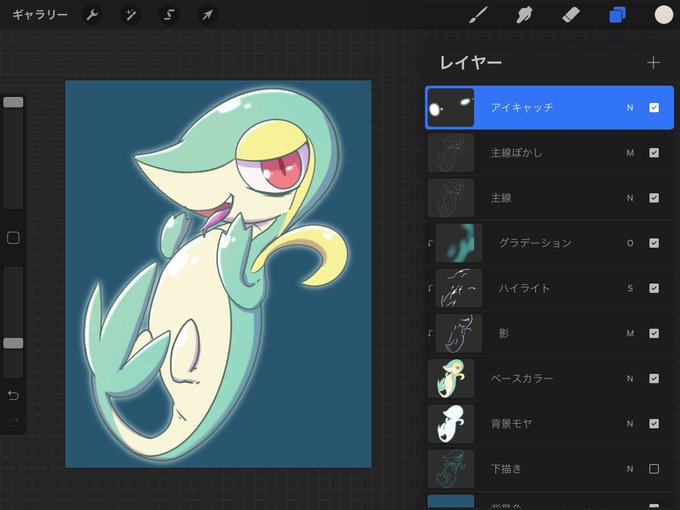Select the Eraser tool

[571, 15]
